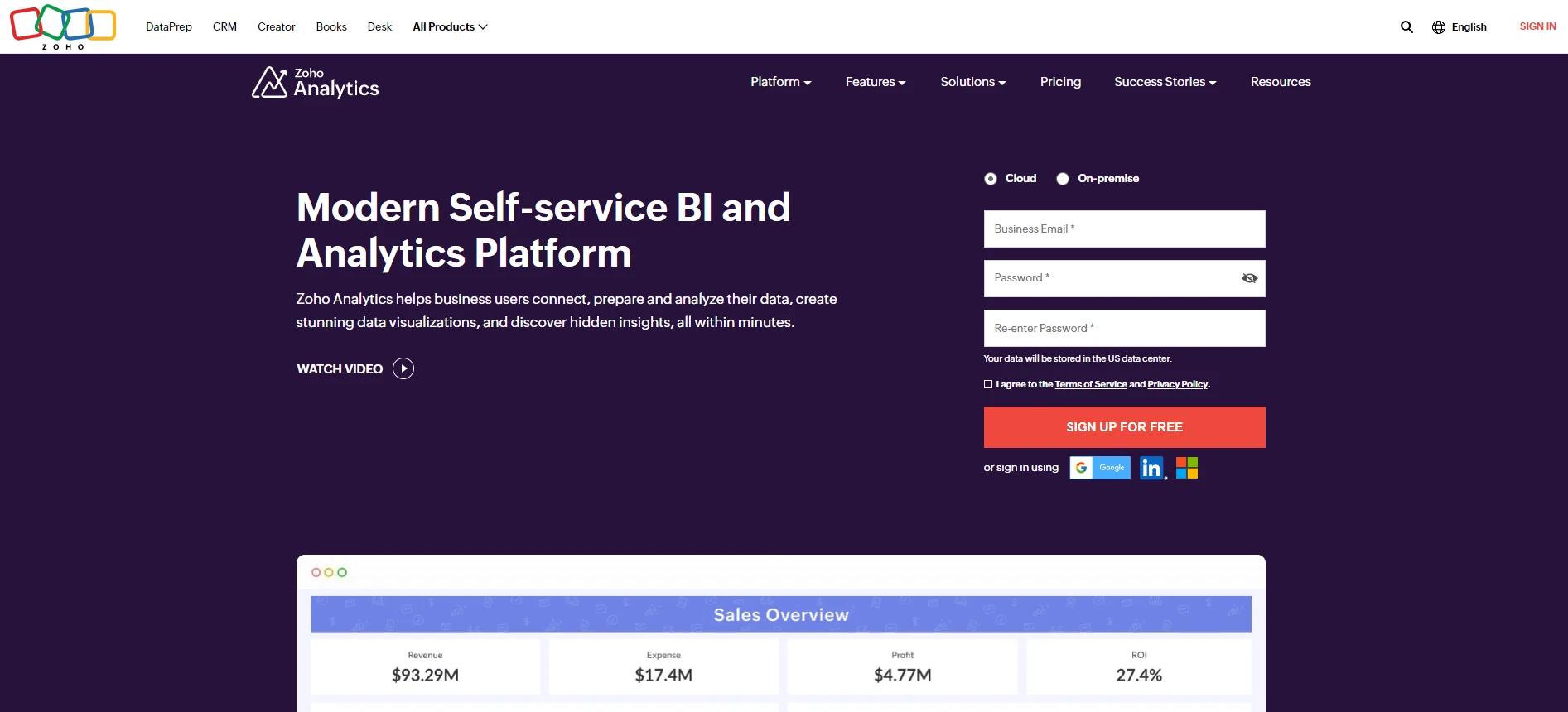Open the Pricing page
Image resolution: width=1568 pixels, height=712 pixels.
pos(1060,82)
